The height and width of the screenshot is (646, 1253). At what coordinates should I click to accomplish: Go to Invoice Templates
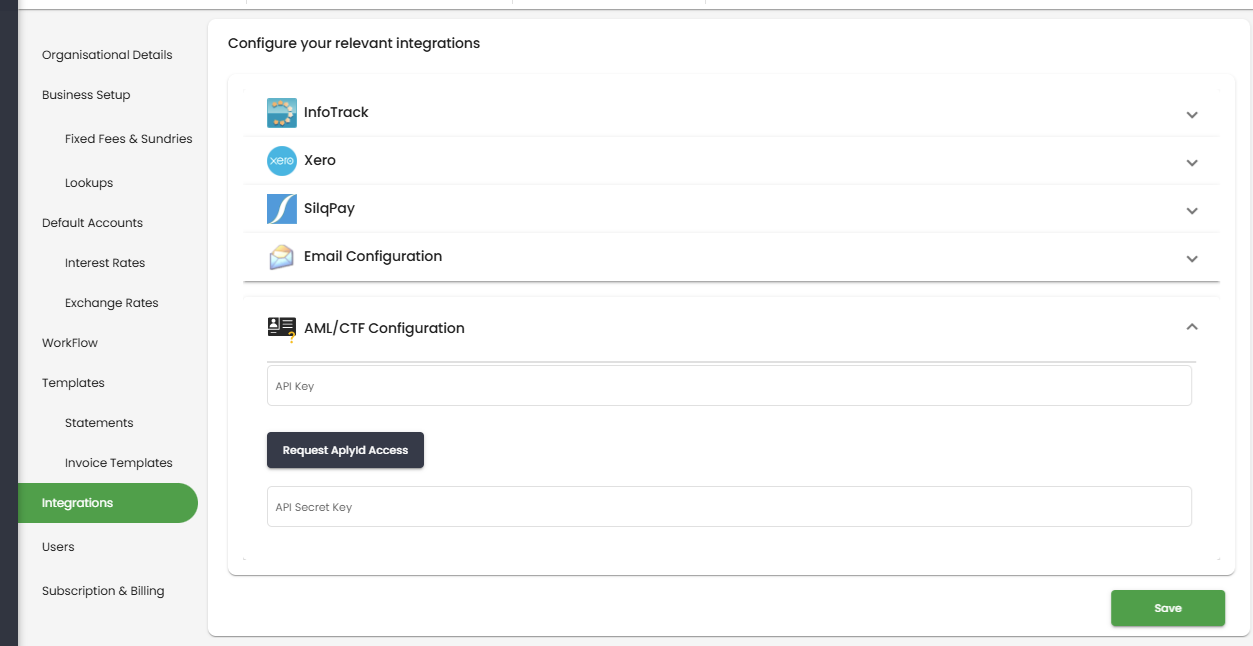[x=118, y=463]
